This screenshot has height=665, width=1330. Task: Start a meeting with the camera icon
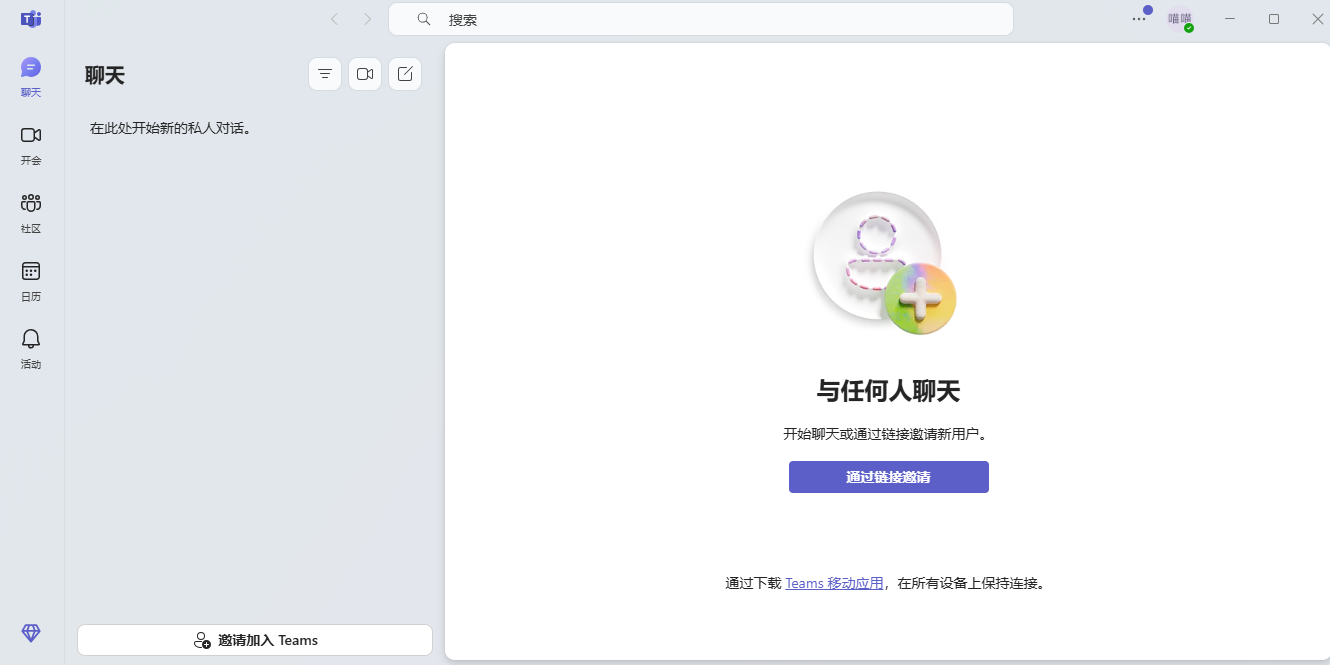364,73
